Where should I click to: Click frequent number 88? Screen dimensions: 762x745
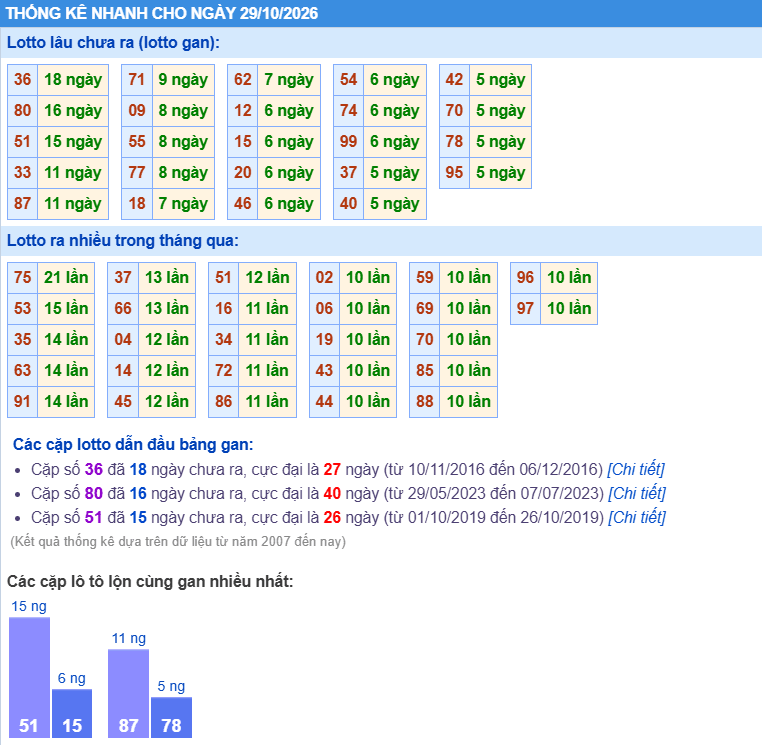tap(425, 402)
